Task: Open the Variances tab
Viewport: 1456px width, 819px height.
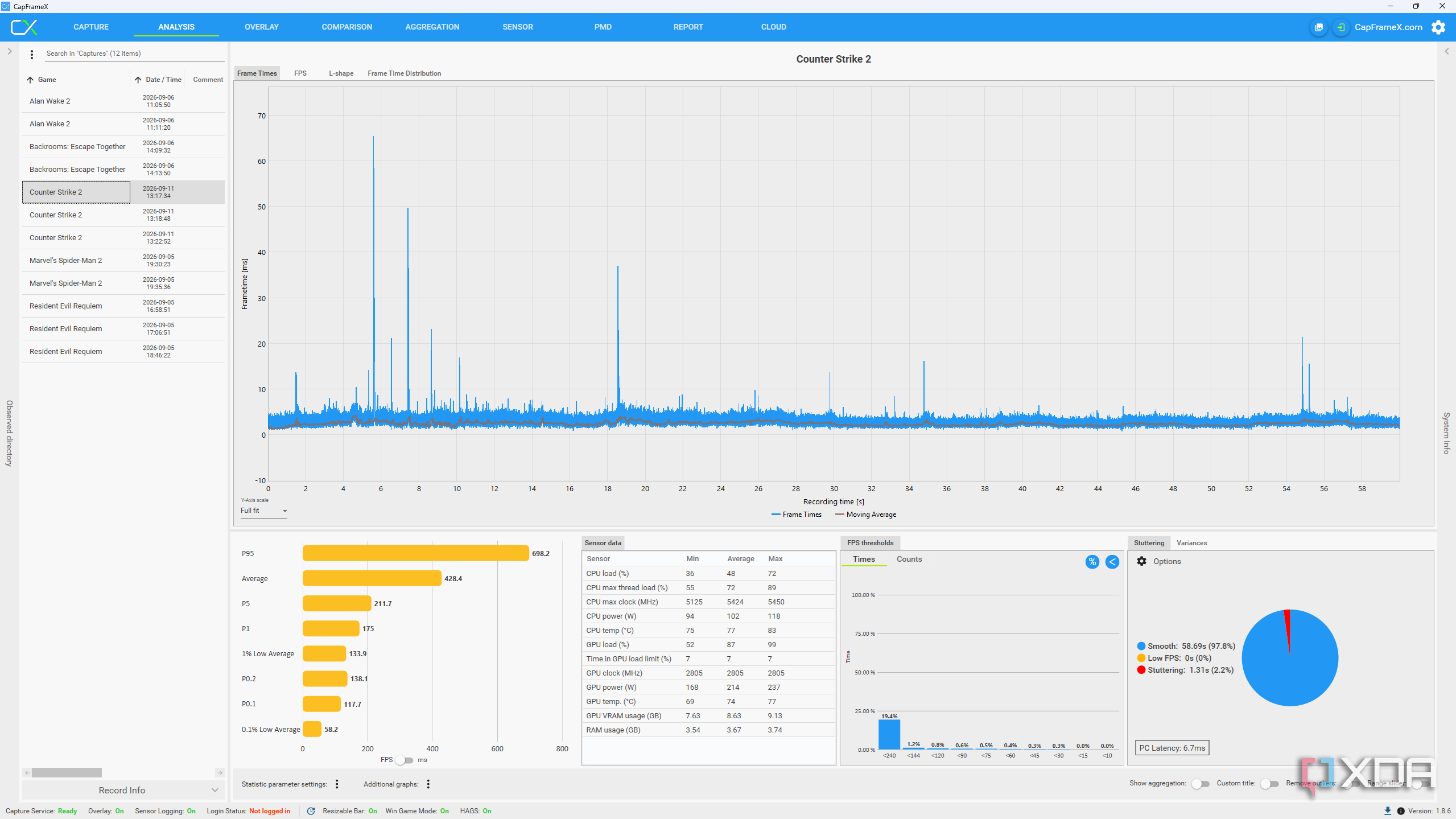Action: (x=1191, y=543)
